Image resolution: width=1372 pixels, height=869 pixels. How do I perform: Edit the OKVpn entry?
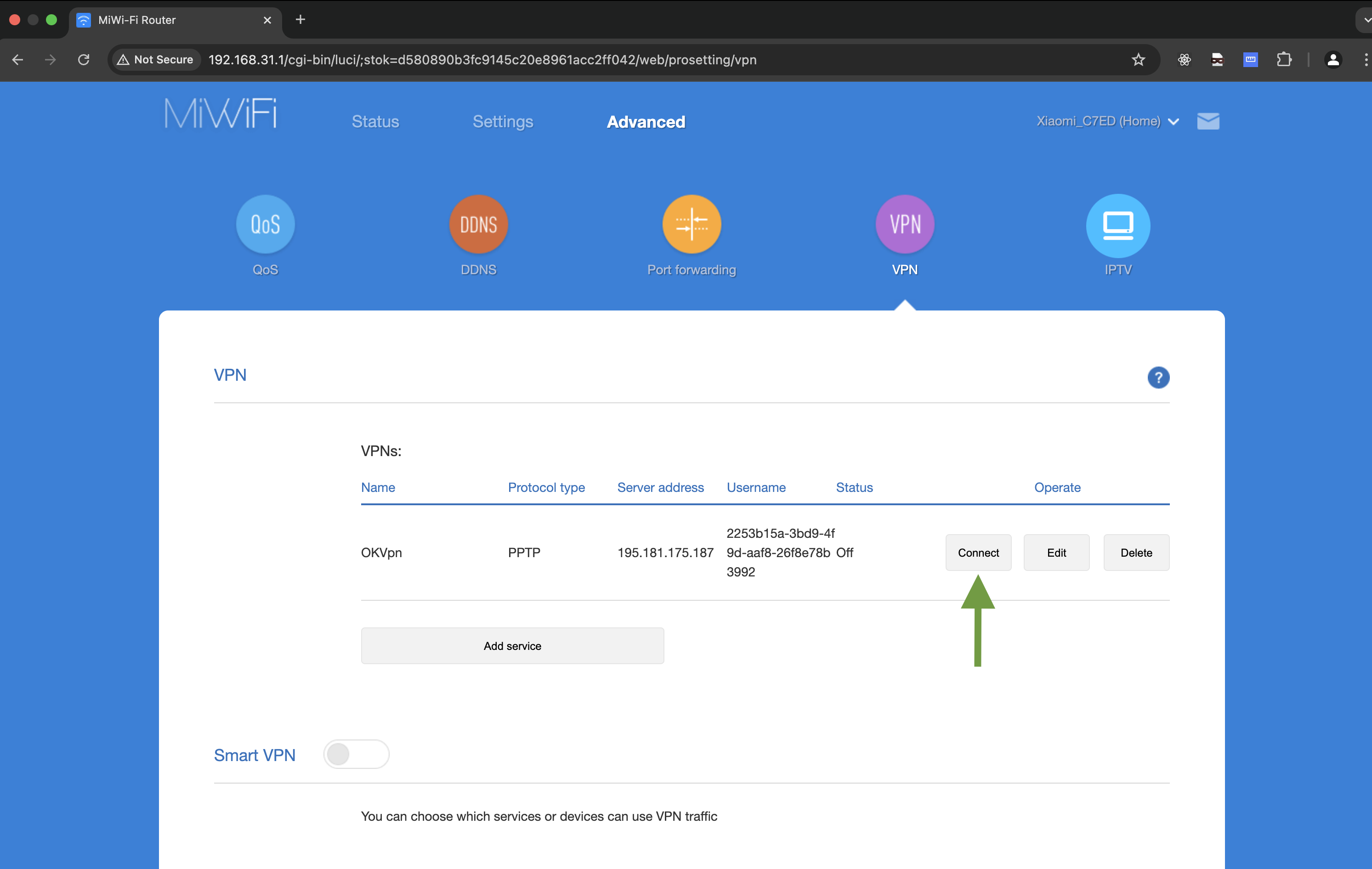pos(1056,553)
